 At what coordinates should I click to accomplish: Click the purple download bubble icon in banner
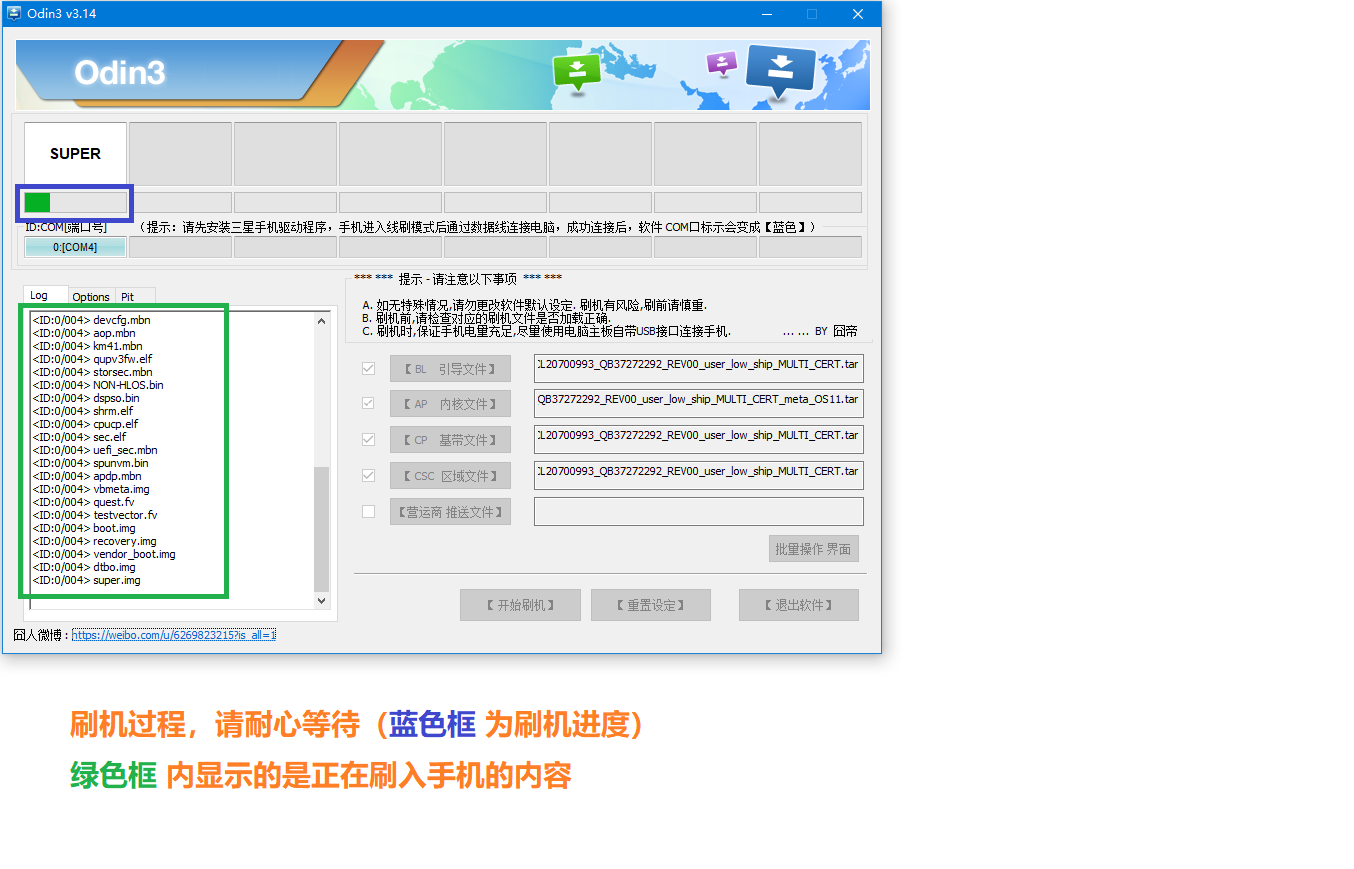pyautogui.click(x=721, y=63)
